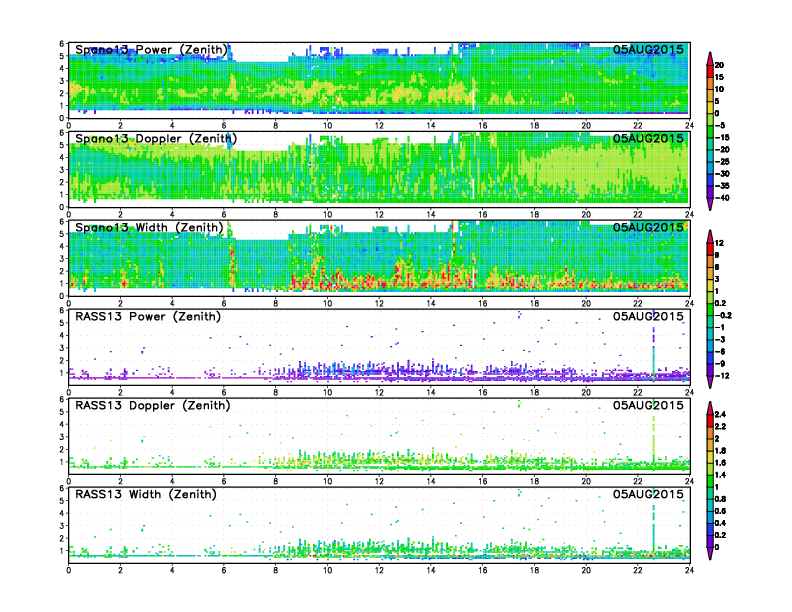792x612 pixels.
Task: Click the '-40' label on top colorbar
Action: tap(722, 198)
